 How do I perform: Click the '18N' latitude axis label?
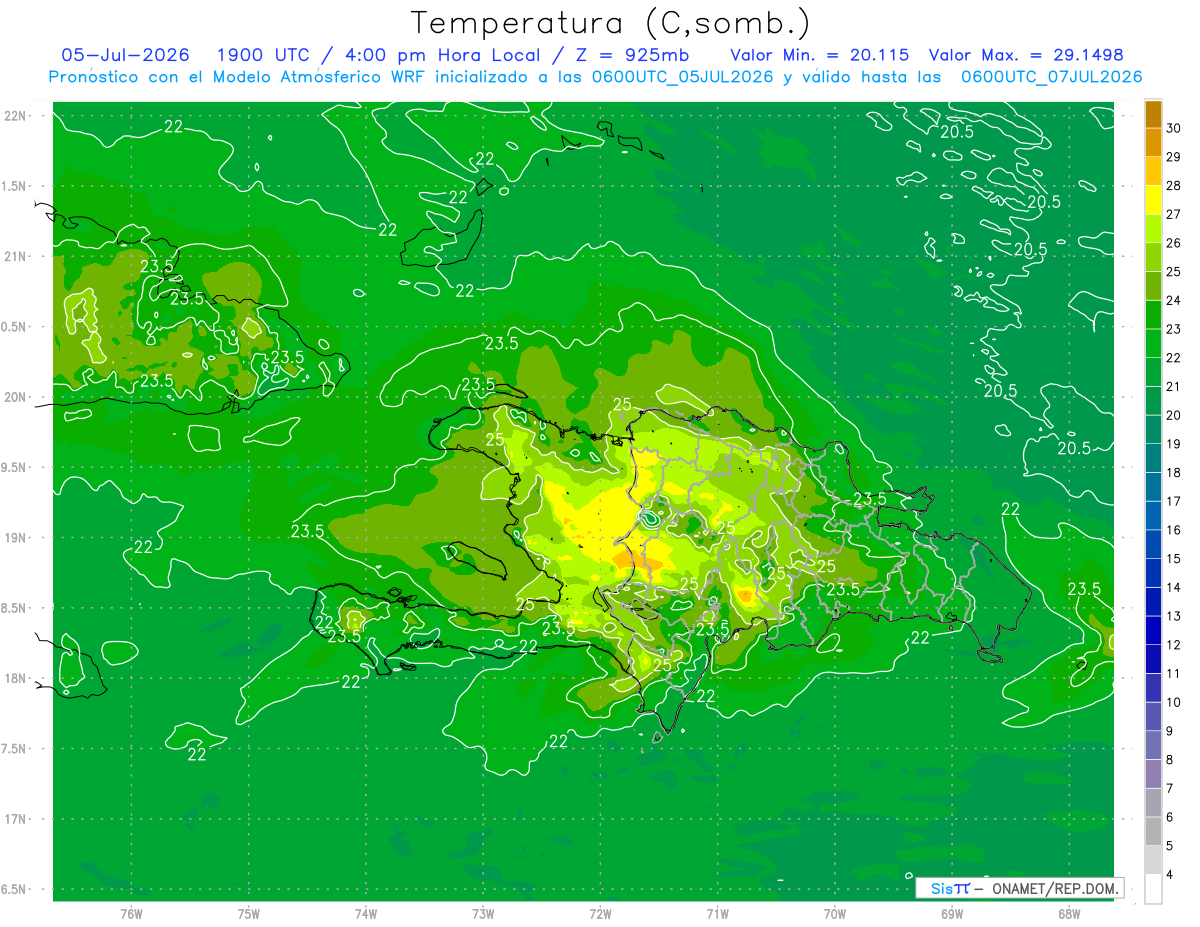(x=15, y=678)
